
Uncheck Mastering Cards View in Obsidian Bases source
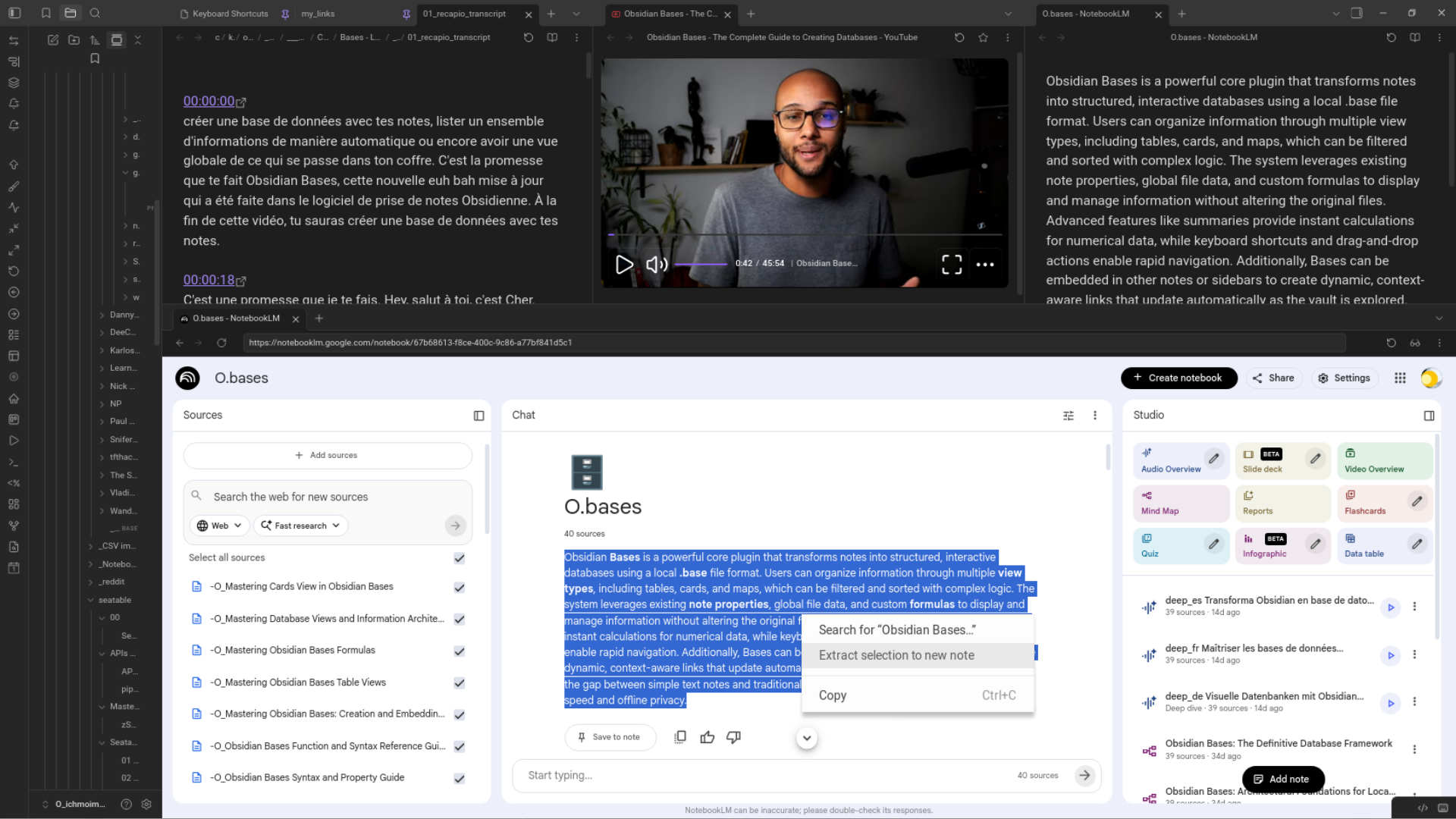(459, 588)
